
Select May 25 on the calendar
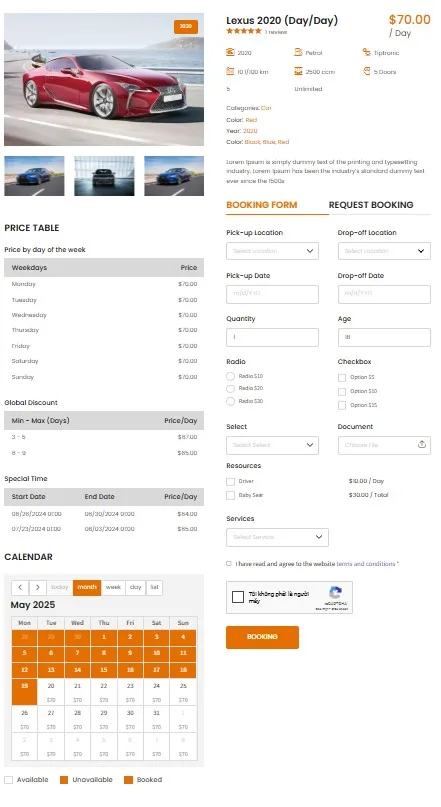[183, 692]
